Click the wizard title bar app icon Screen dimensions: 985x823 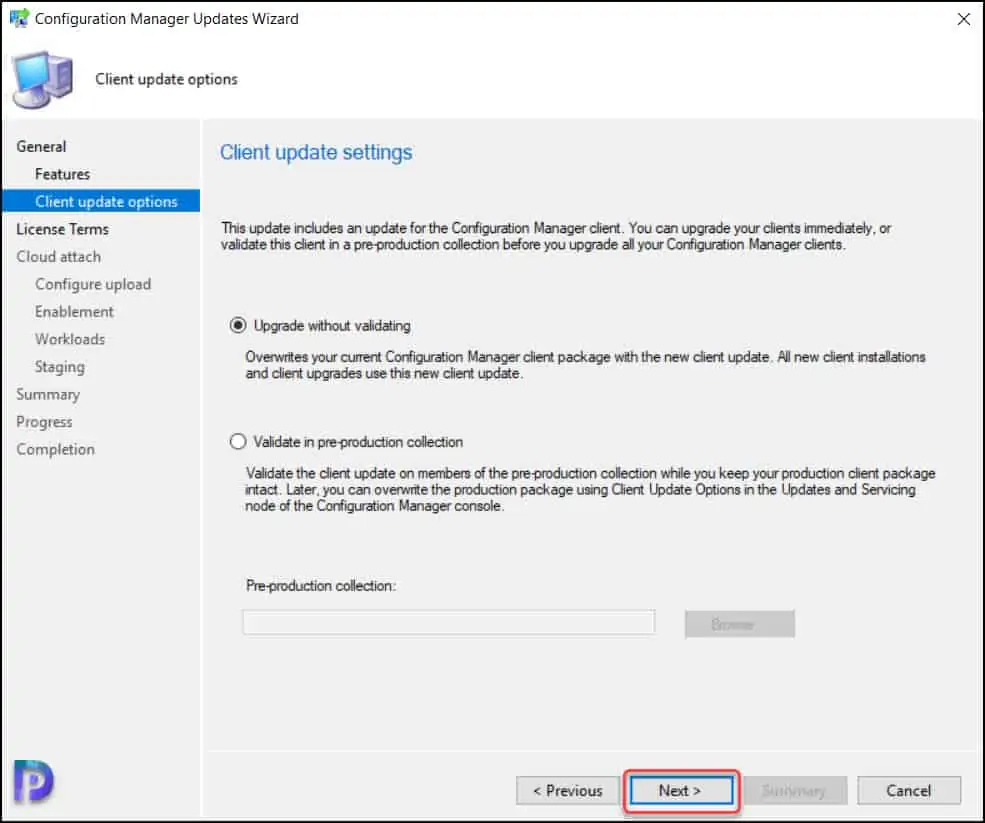pyautogui.click(x=19, y=18)
